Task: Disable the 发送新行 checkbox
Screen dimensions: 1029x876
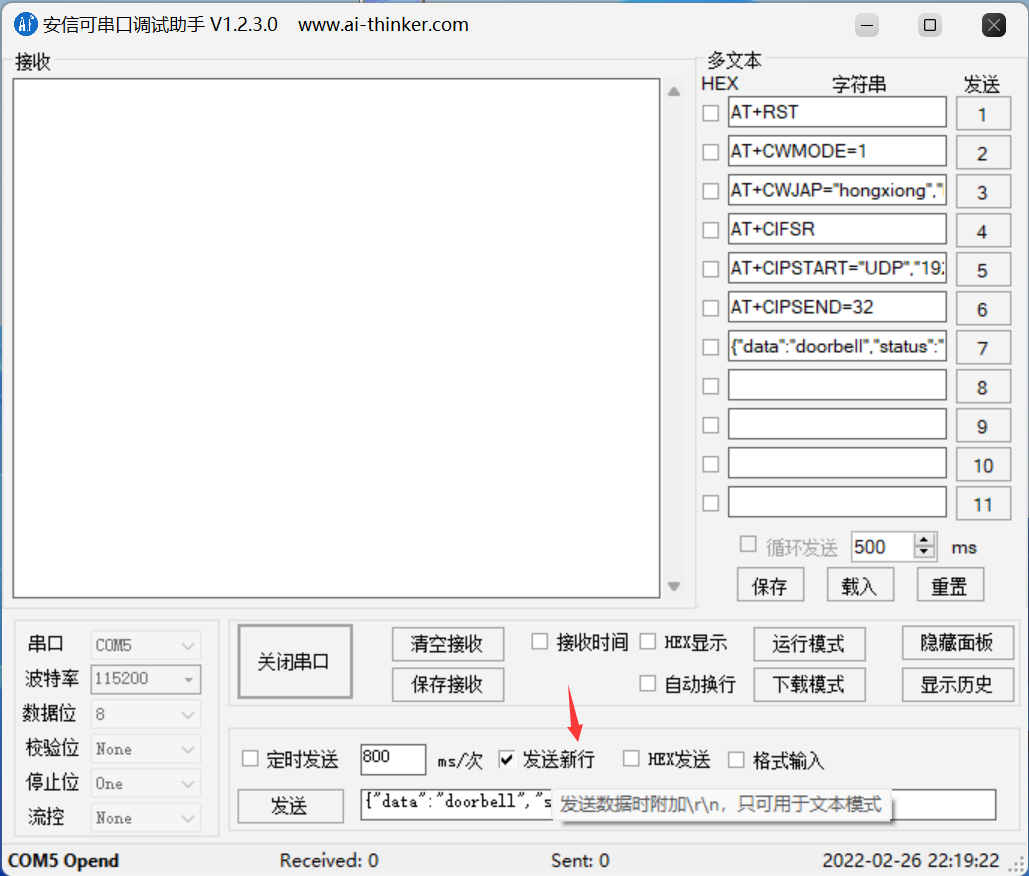Action: [x=506, y=759]
